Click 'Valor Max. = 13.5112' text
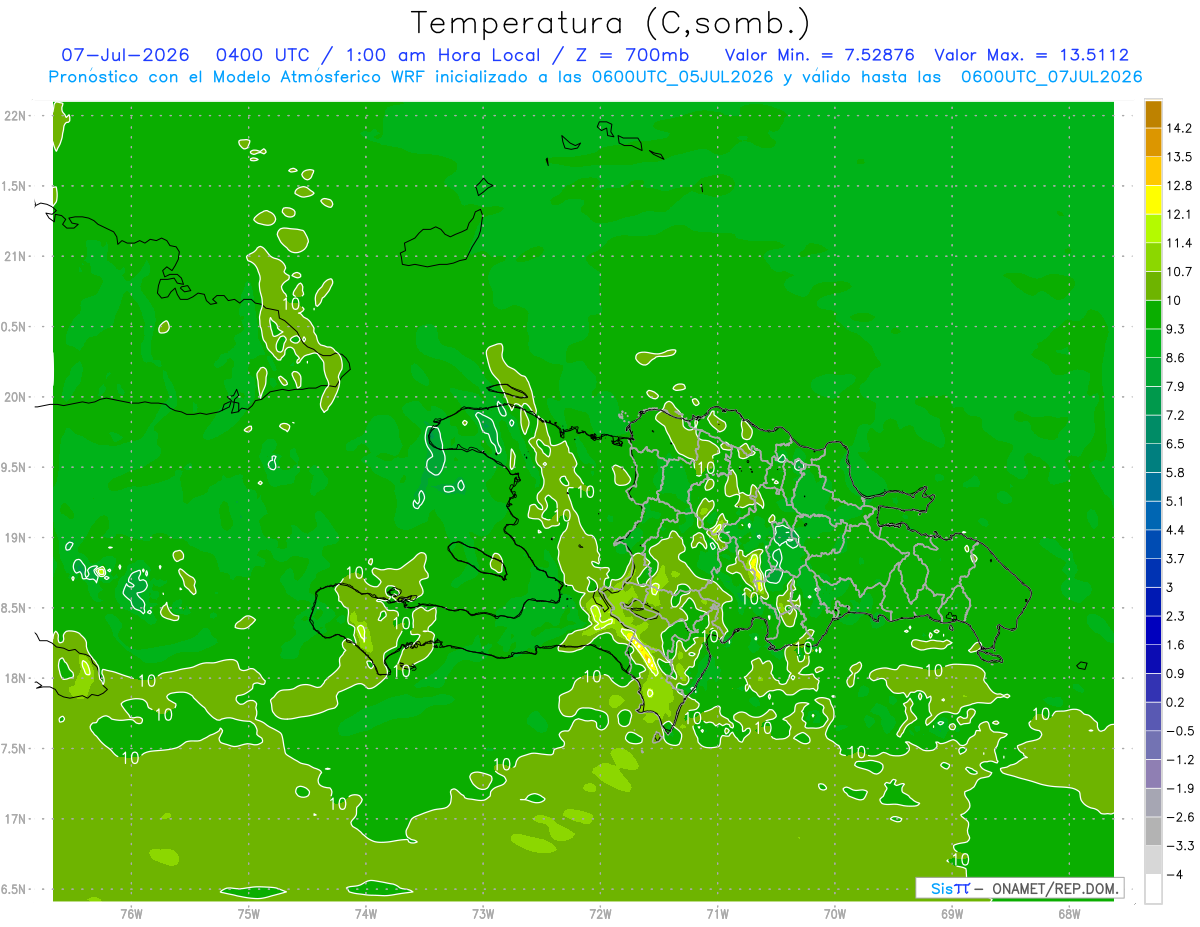1200x927 pixels. (x=1031, y=55)
